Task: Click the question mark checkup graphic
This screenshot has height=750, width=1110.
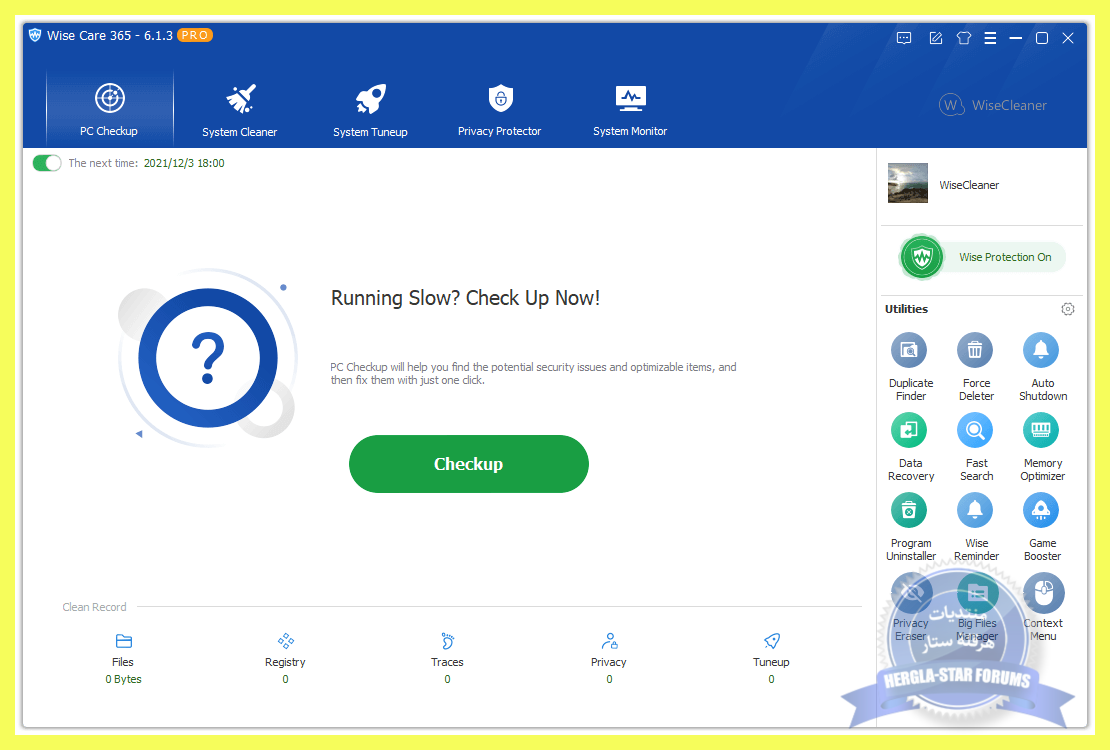Action: pos(208,358)
